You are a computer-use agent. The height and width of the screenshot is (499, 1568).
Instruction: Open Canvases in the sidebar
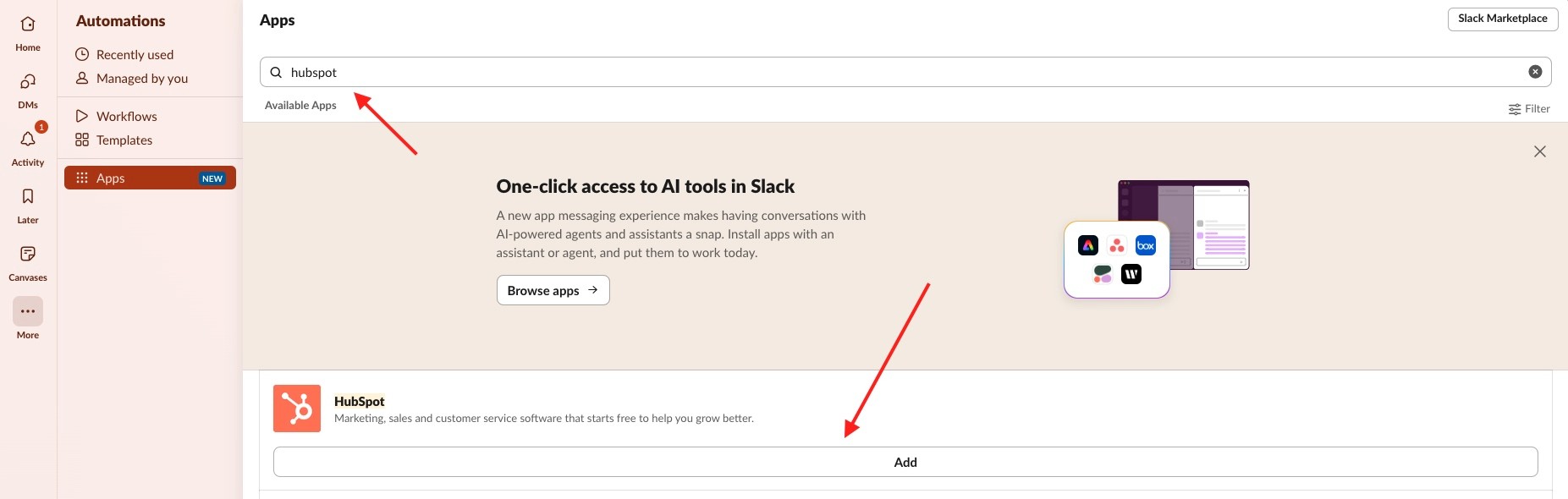(x=28, y=255)
